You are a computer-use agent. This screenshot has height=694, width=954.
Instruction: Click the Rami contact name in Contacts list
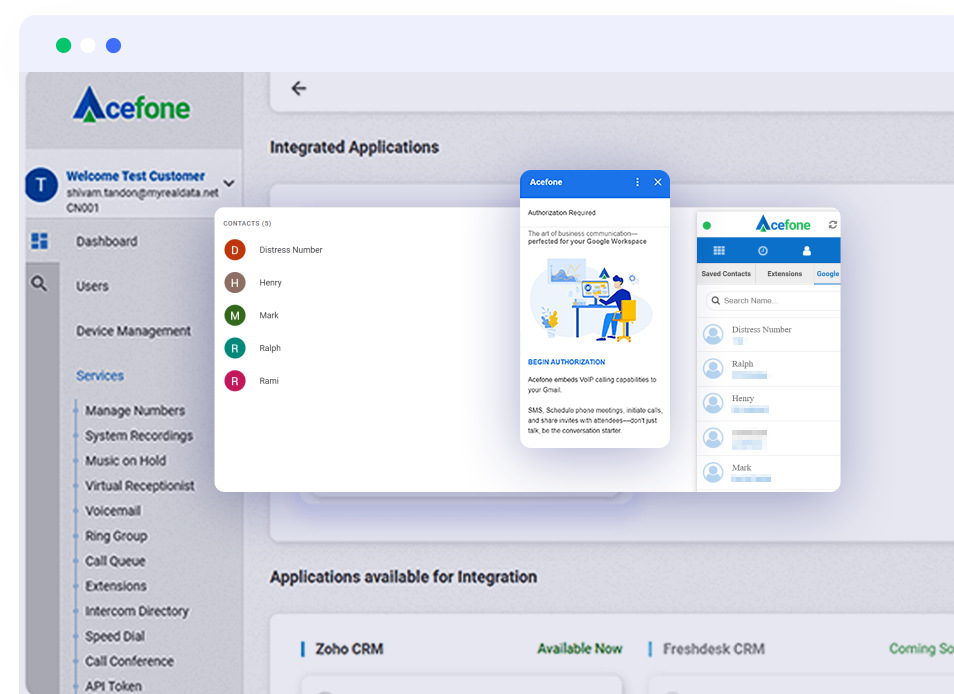269,381
